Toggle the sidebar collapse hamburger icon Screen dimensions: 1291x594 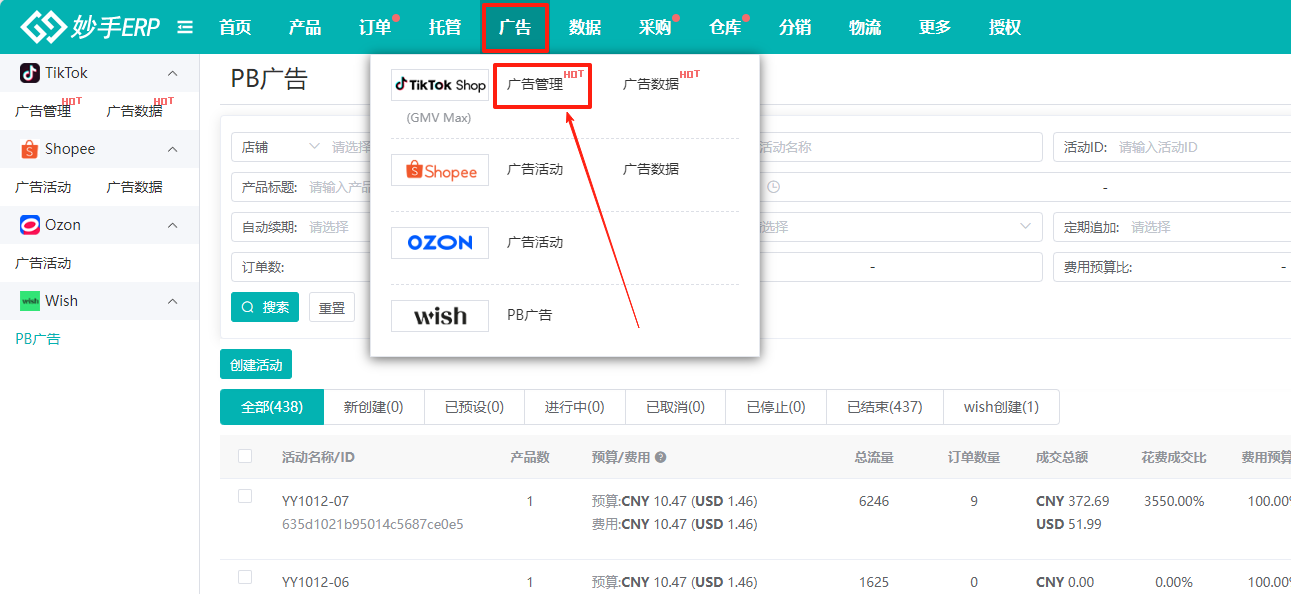[x=185, y=28]
